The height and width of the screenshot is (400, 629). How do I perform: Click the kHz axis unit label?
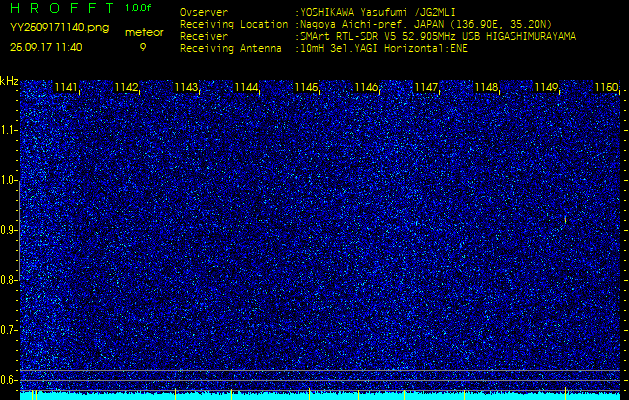click(9, 81)
